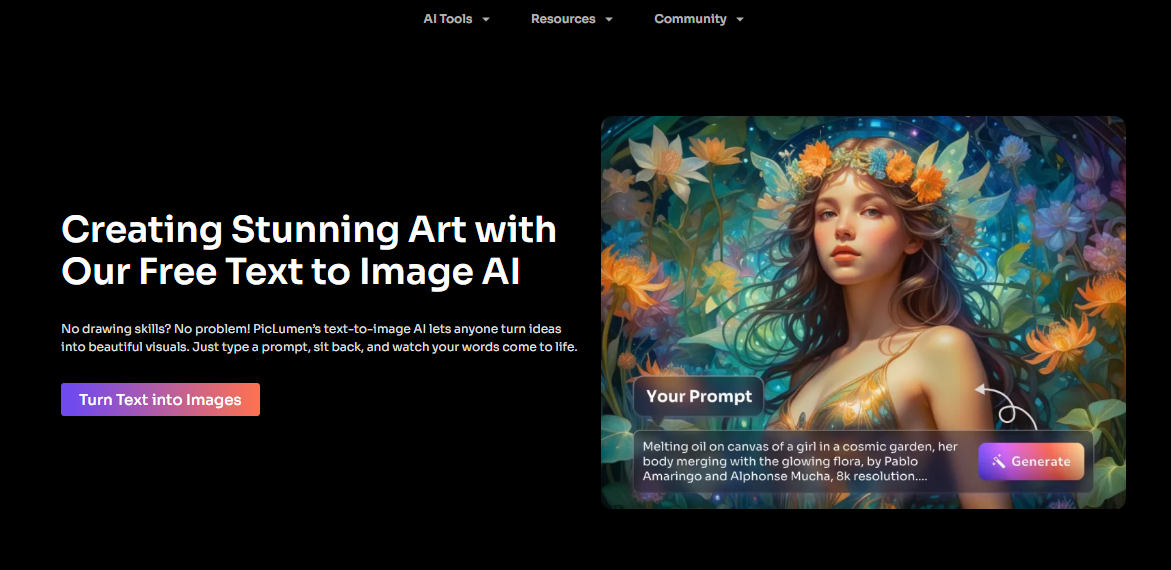The width and height of the screenshot is (1171, 570).
Task: Click the Creating Stunning Art headline
Action: (308, 250)
